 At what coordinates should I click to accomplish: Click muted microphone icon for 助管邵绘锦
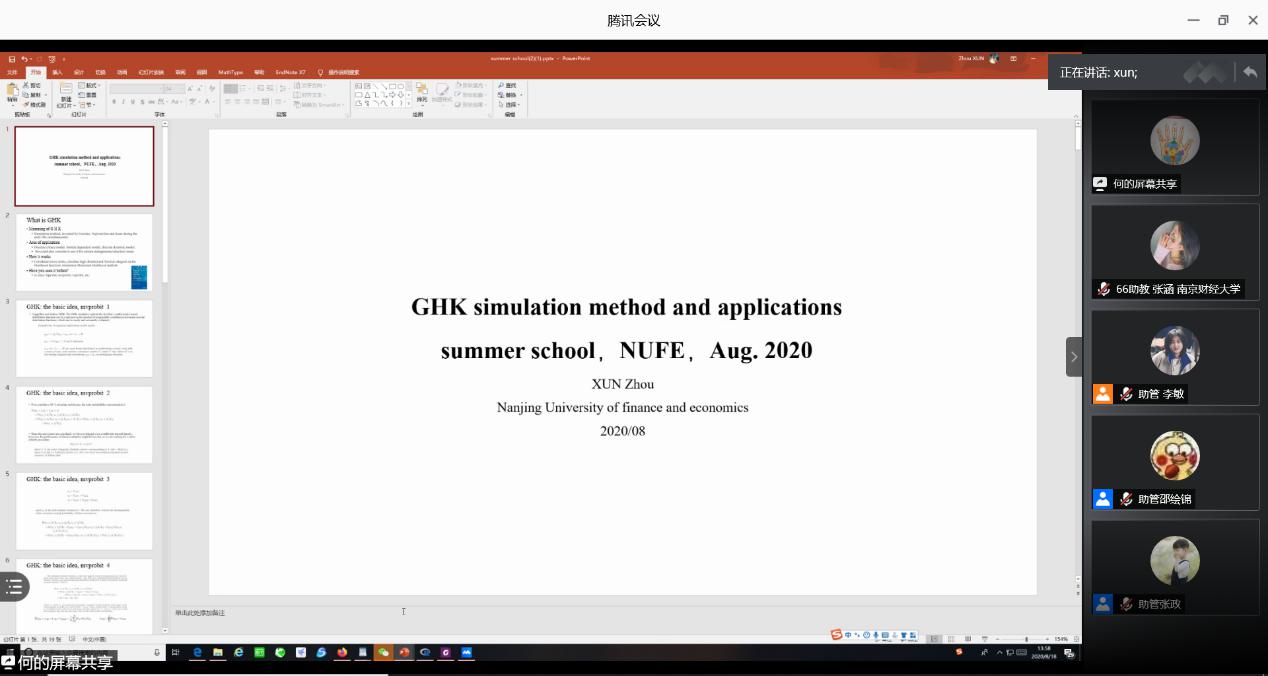[1126, 499]
